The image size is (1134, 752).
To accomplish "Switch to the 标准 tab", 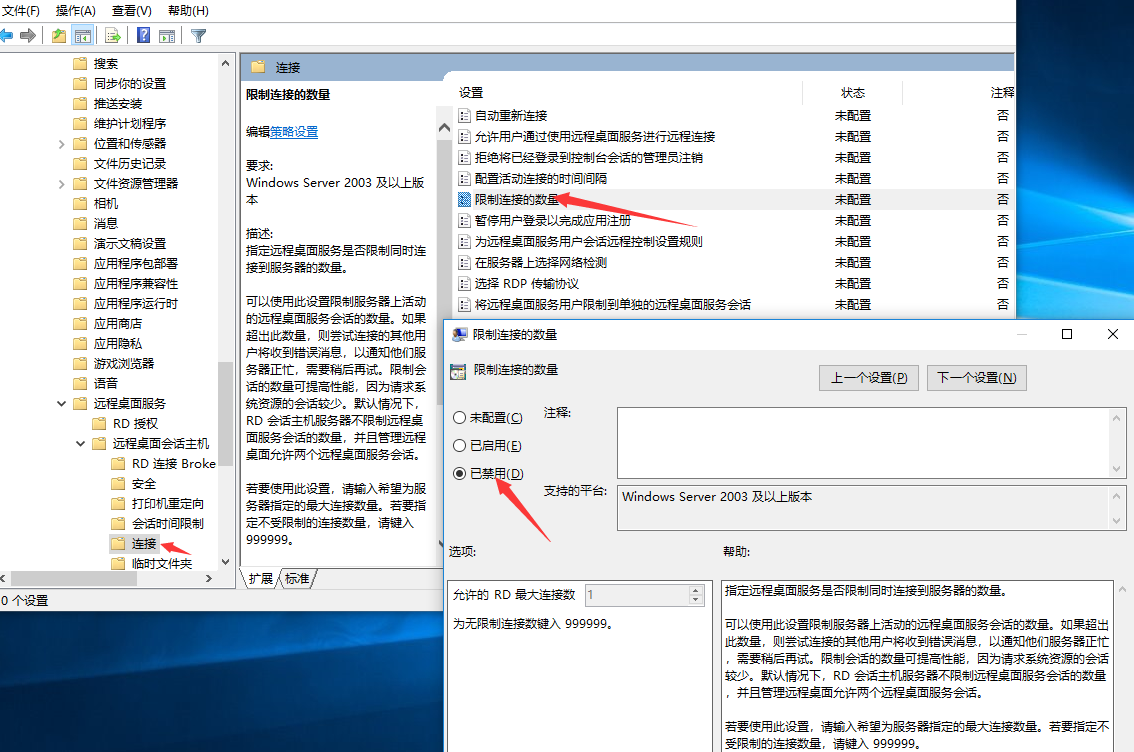I will pyautogui.click(x=298, y=578).
